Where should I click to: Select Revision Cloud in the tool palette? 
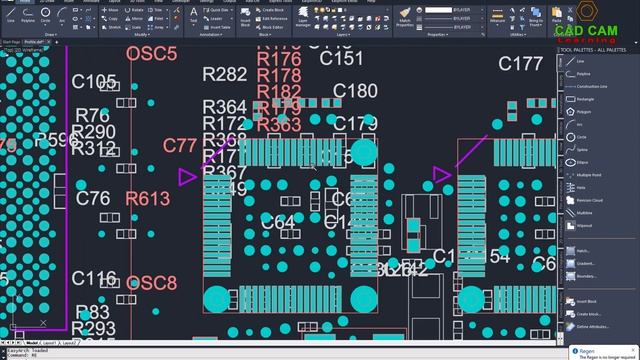pyautogui.click(x=584, y=200)
